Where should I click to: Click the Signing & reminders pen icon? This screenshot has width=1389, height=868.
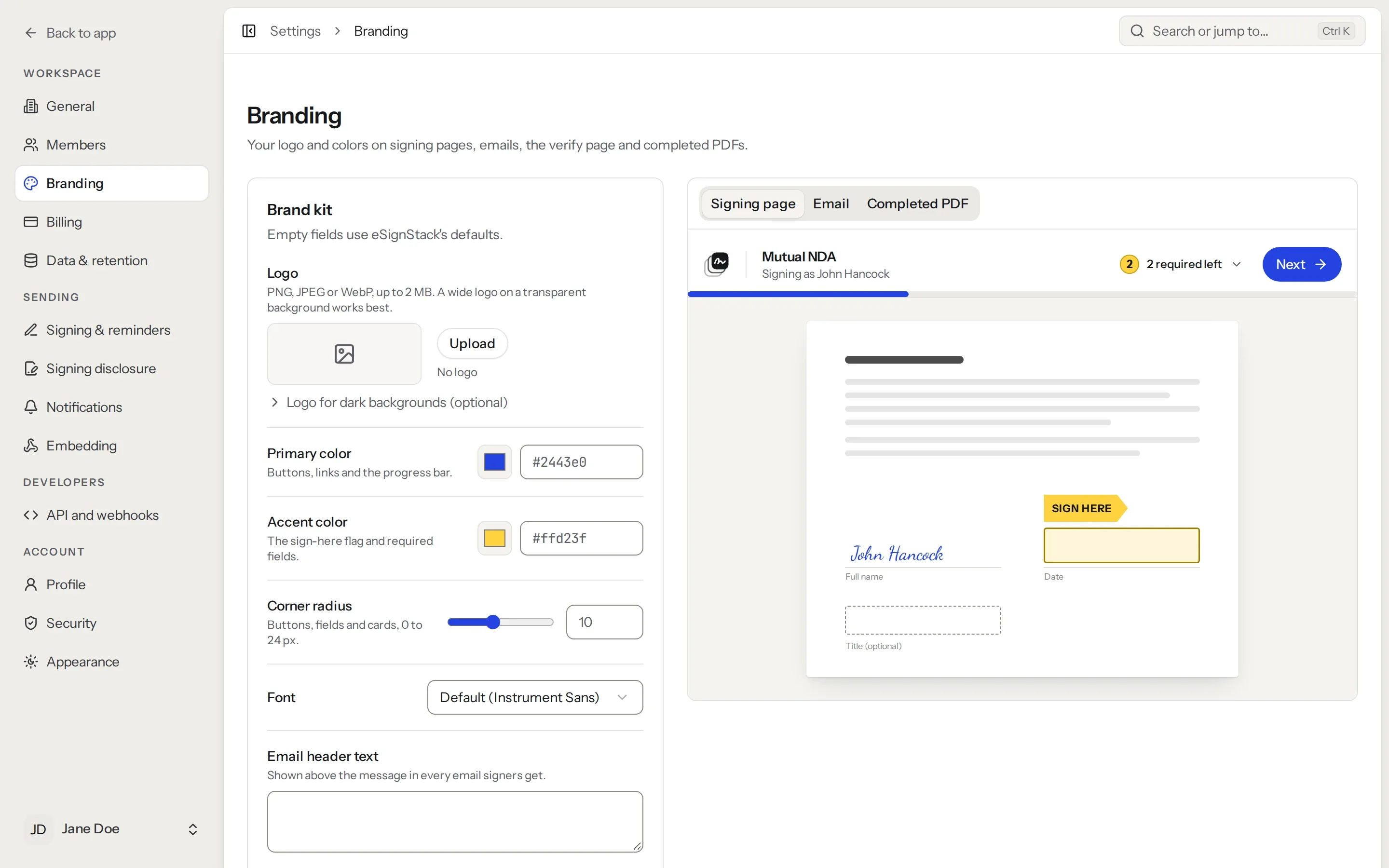click(30, 330)
